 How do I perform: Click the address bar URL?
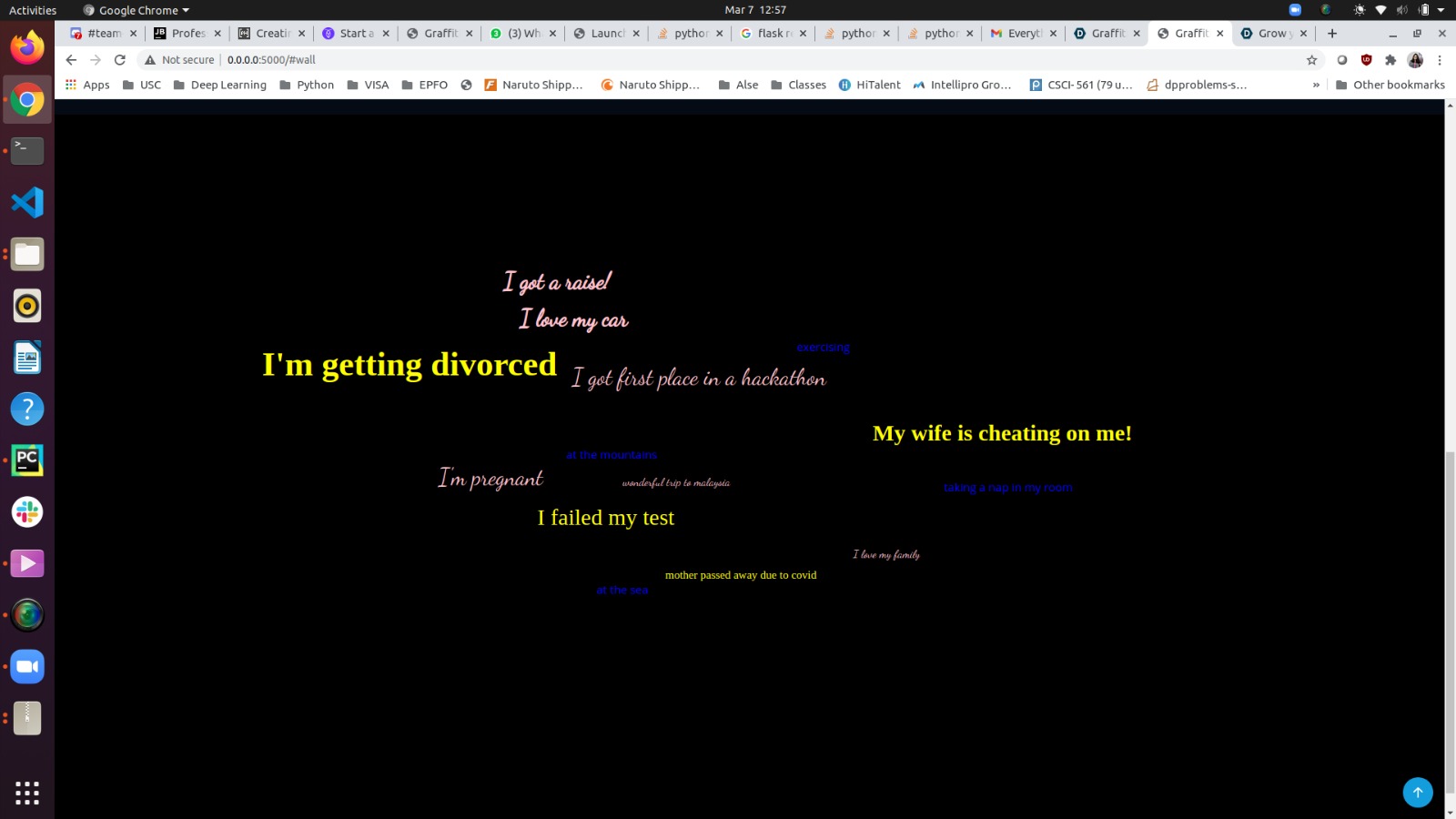click(x=271, y=60)
